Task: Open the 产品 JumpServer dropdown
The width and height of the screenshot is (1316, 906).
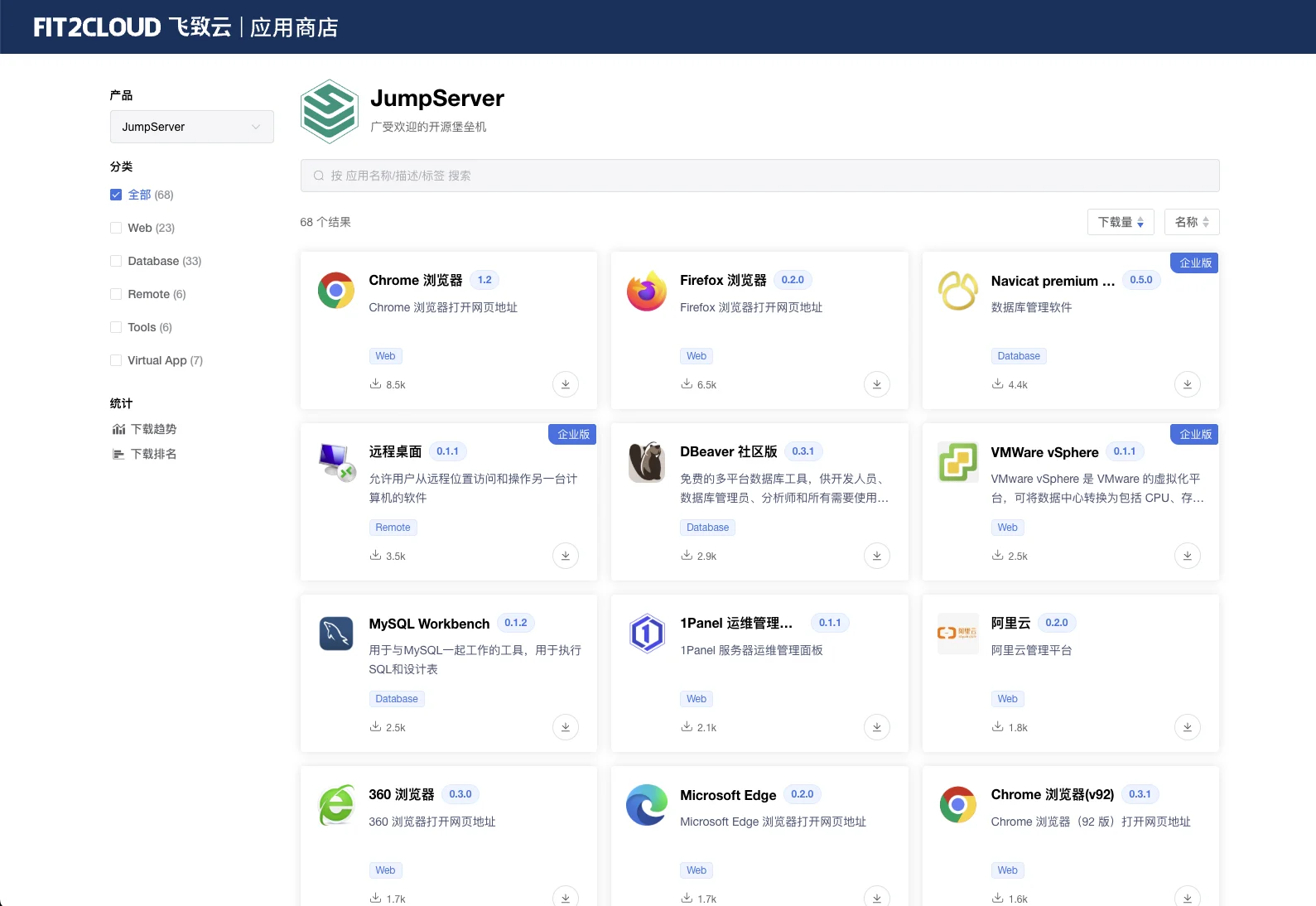Action: tap(192, 127)
